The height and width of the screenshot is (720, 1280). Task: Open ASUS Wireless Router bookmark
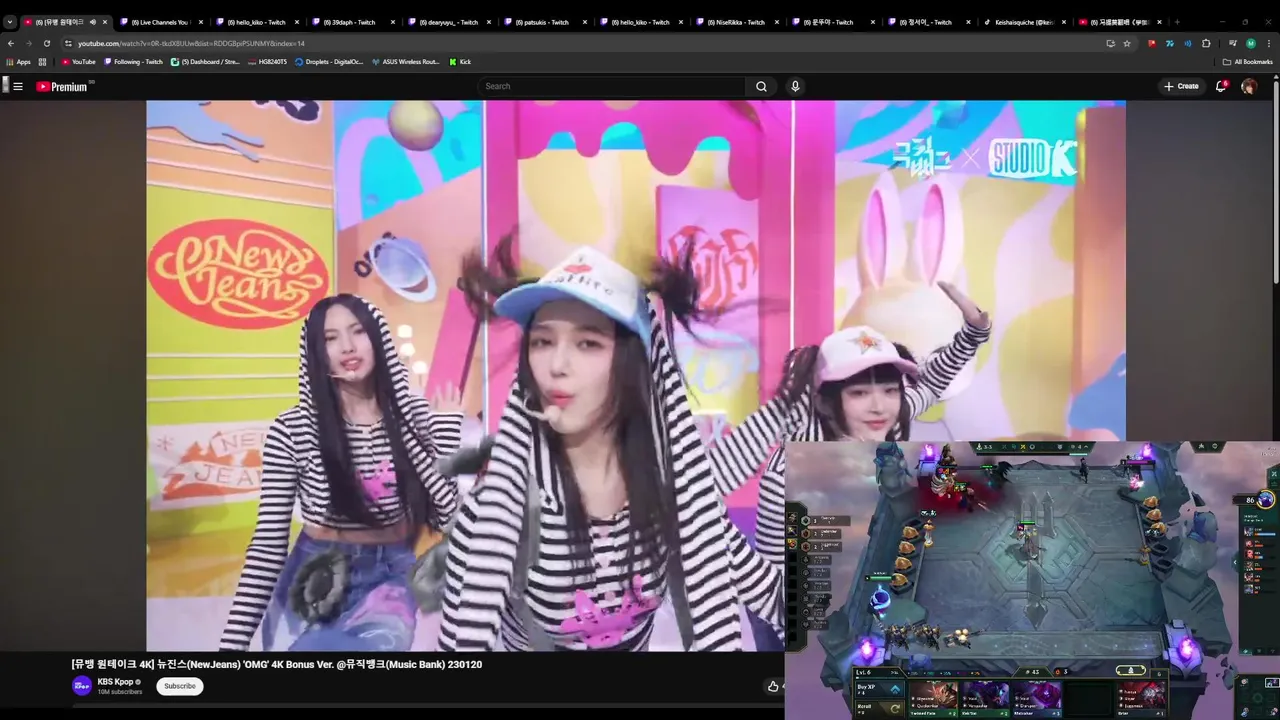pos(406,62)
